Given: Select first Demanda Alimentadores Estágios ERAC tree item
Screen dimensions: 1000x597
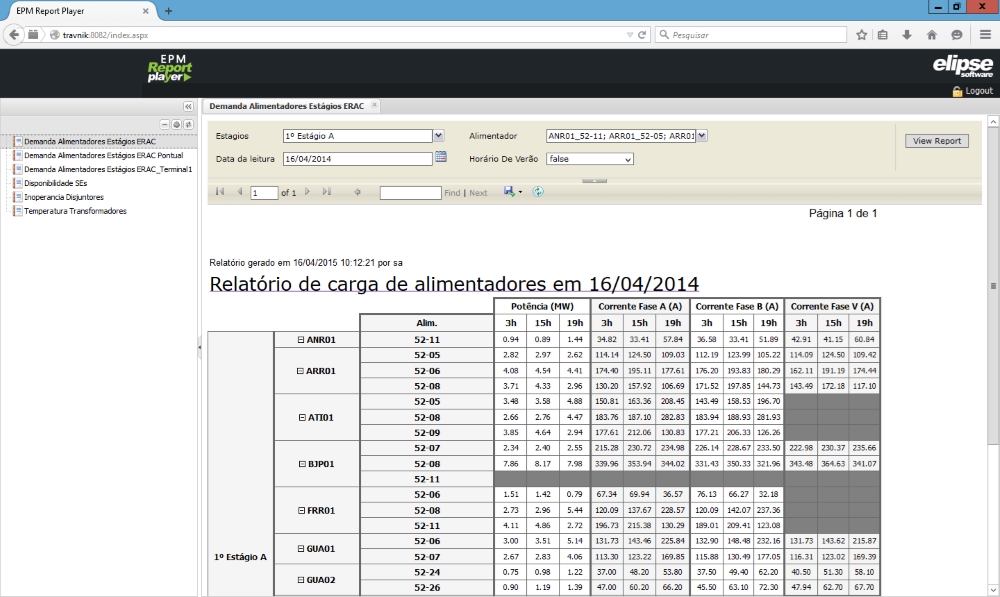Looking at the screenshot, I should (x=90, y=142).
